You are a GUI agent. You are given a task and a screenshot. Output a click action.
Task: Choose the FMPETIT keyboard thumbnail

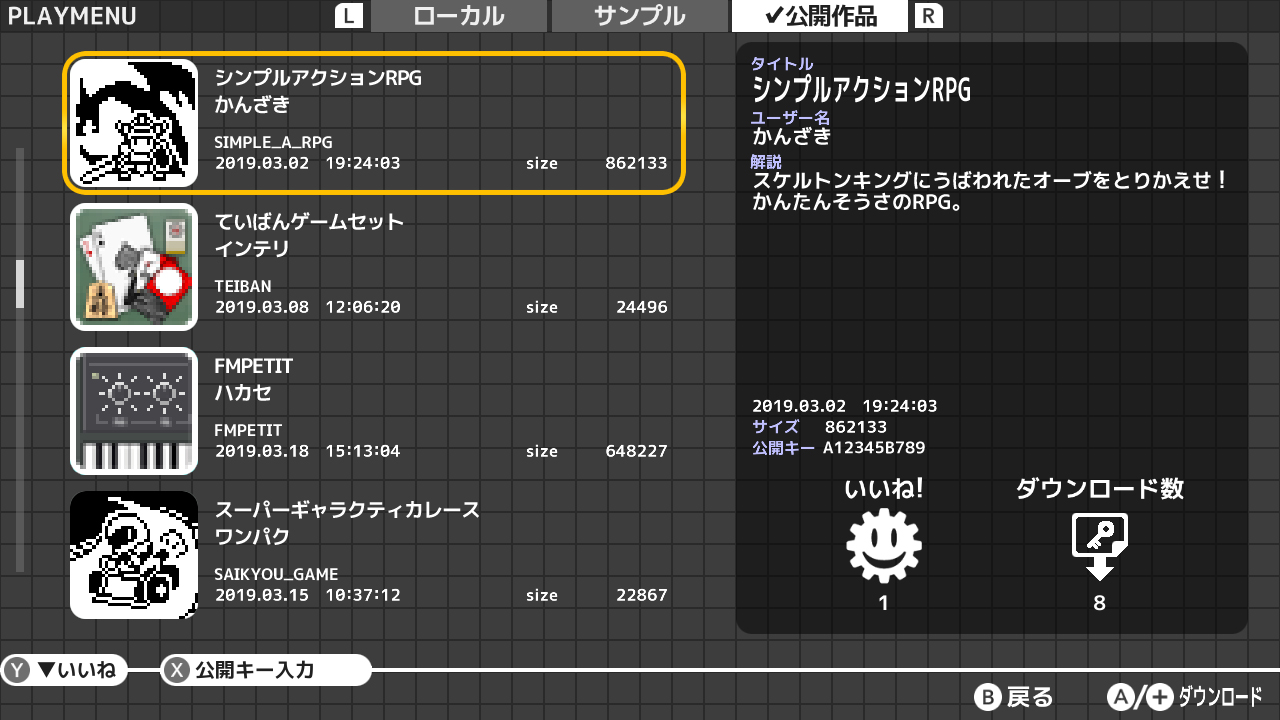(134, 410)
